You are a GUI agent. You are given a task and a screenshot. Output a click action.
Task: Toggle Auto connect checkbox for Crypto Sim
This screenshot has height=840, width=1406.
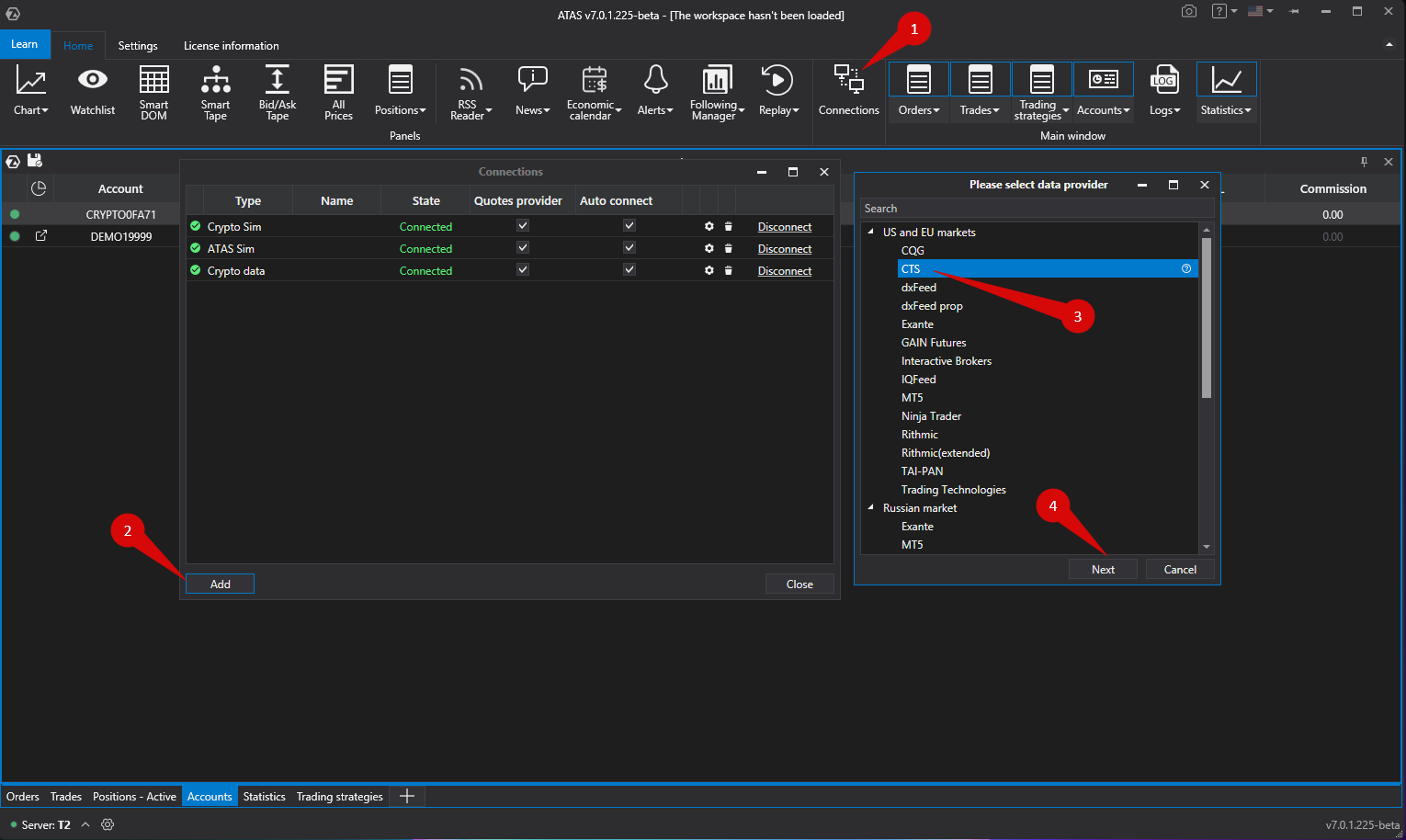pos(629,225)
